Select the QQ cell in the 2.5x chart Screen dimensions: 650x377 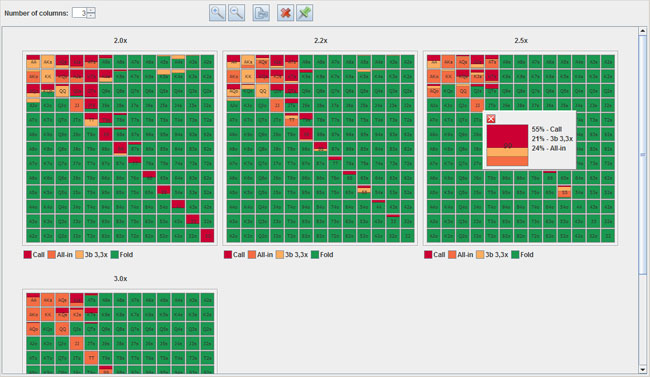463,91
